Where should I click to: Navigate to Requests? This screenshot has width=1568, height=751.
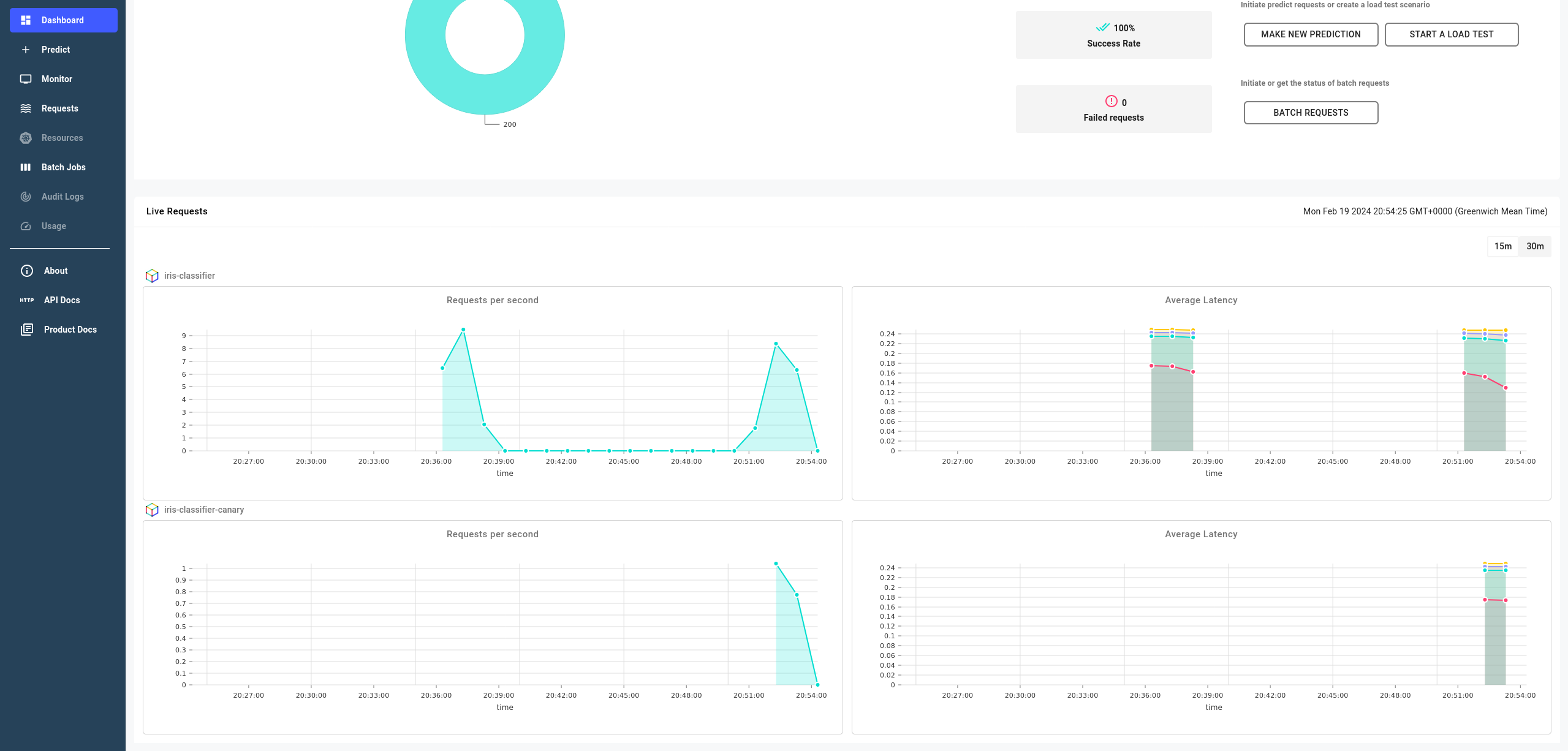pyautogui.click(x=64, y=108)
